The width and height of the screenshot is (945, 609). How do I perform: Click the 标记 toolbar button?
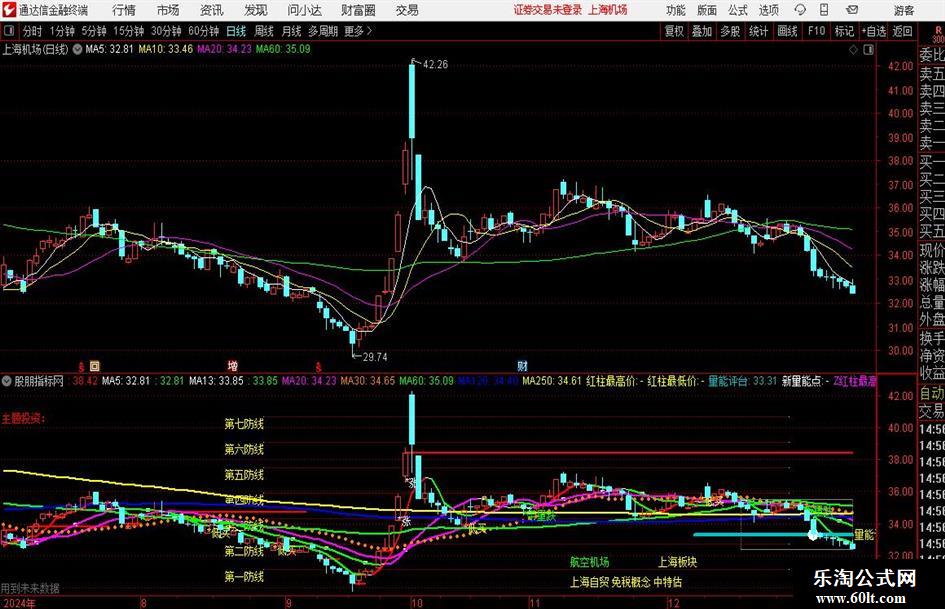coord(844,31)
